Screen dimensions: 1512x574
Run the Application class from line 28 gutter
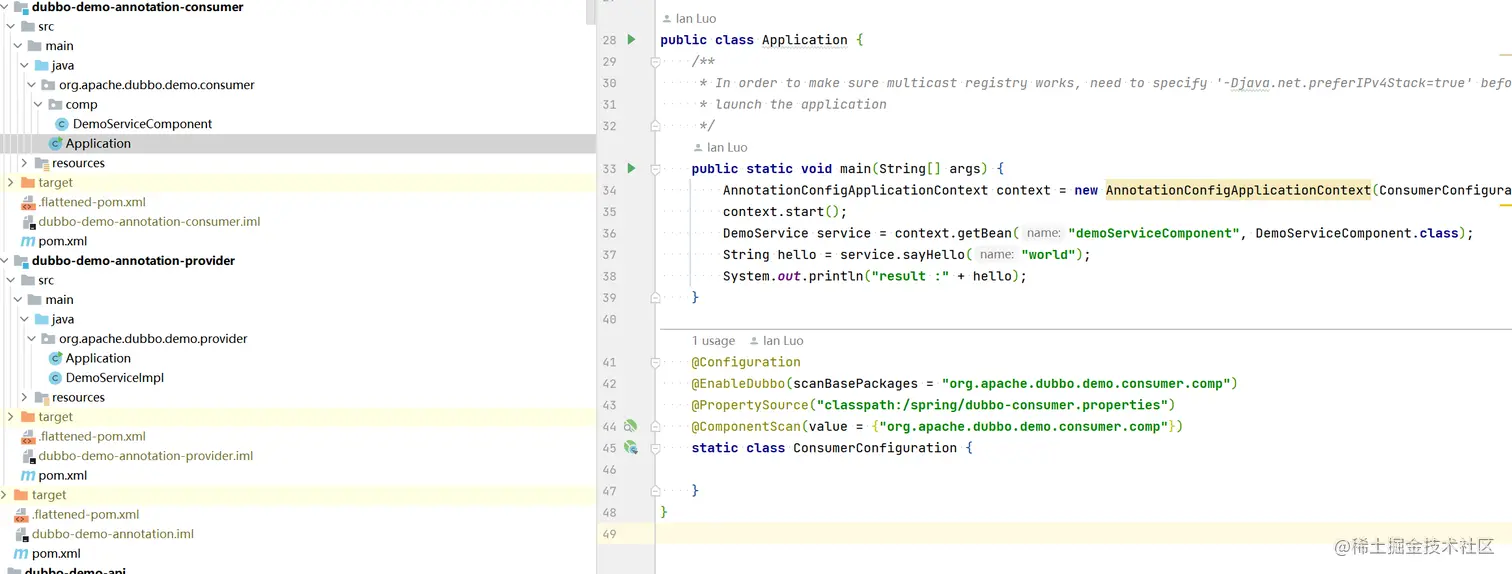click(x=631, y=40)
